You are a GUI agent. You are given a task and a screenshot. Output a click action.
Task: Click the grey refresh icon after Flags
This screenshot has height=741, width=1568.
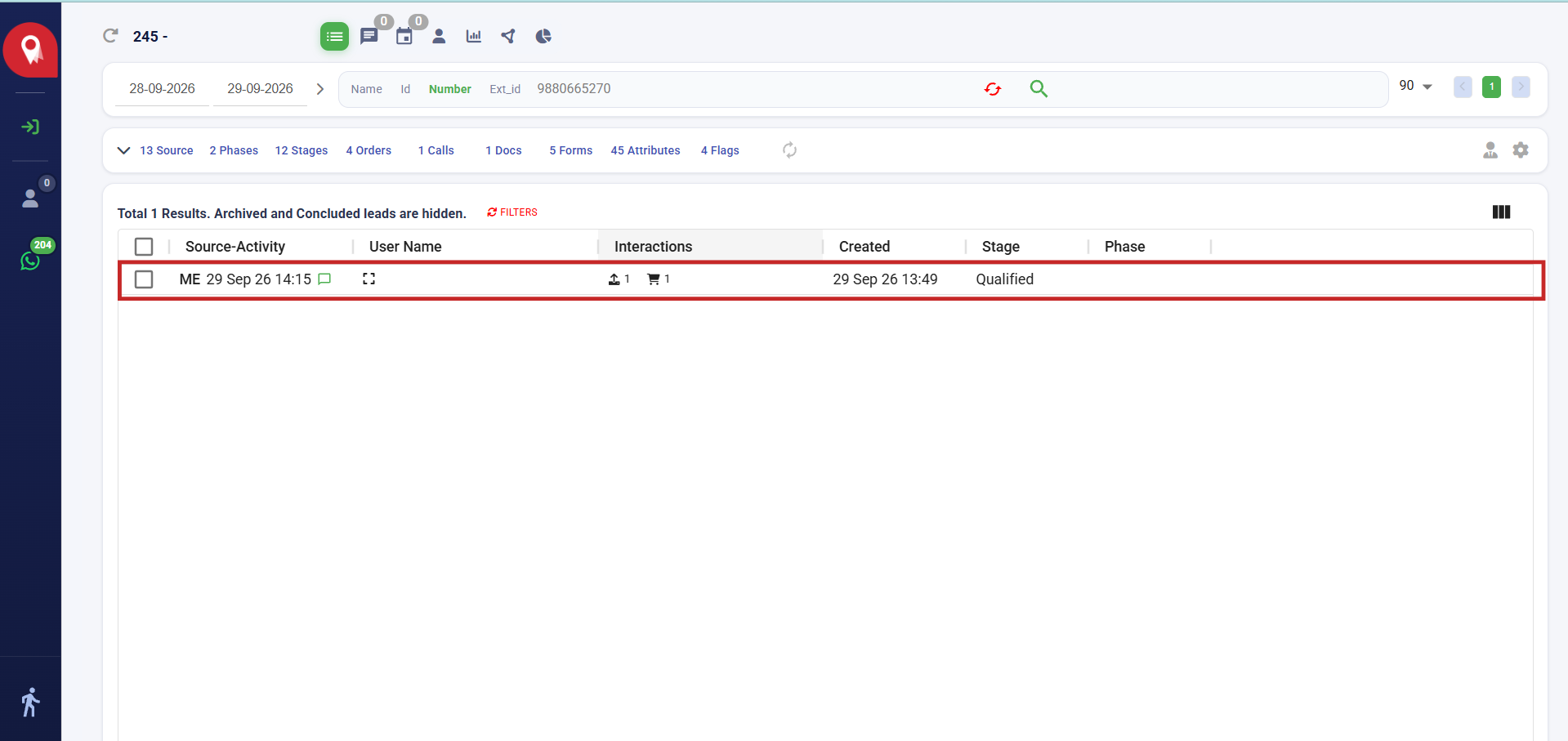789,150
